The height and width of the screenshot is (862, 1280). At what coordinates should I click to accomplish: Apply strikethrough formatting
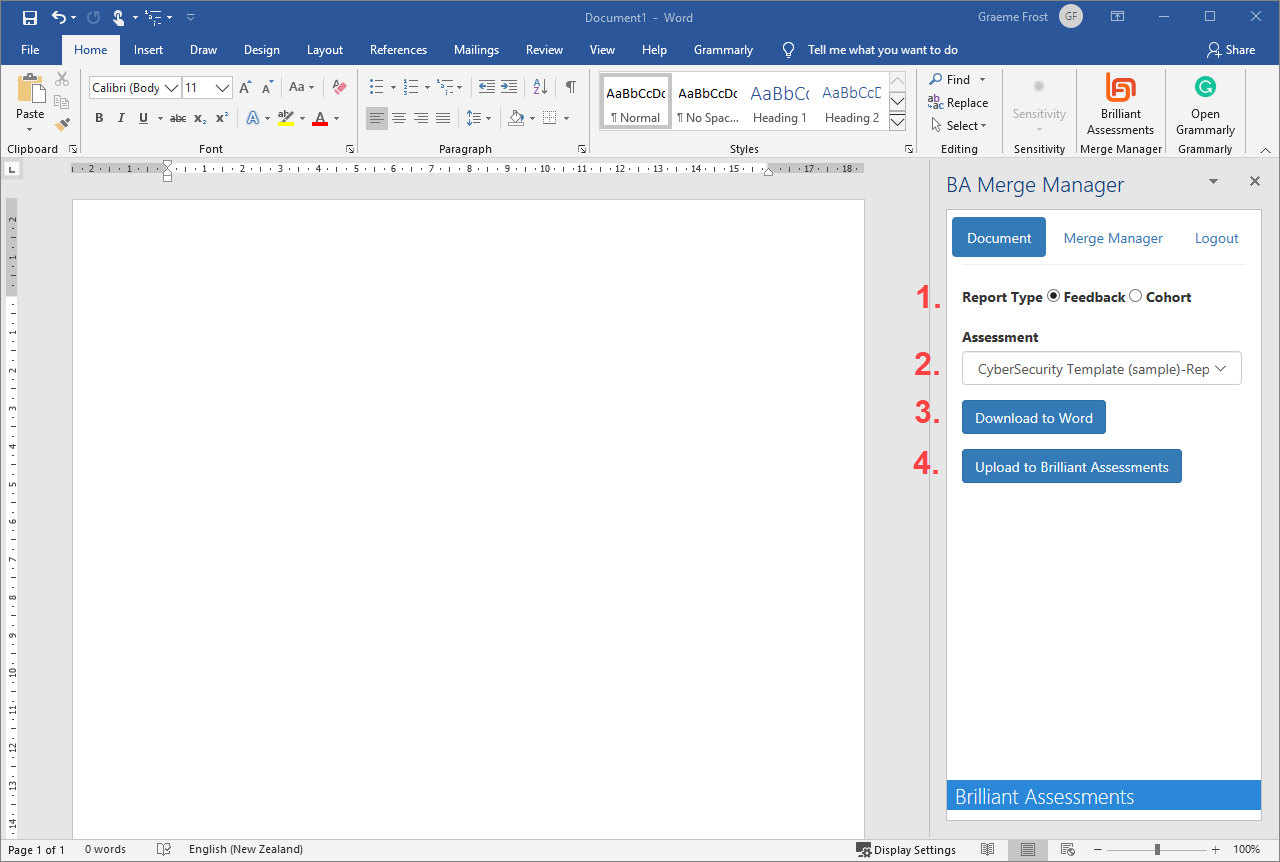click(x=177, y=118)
